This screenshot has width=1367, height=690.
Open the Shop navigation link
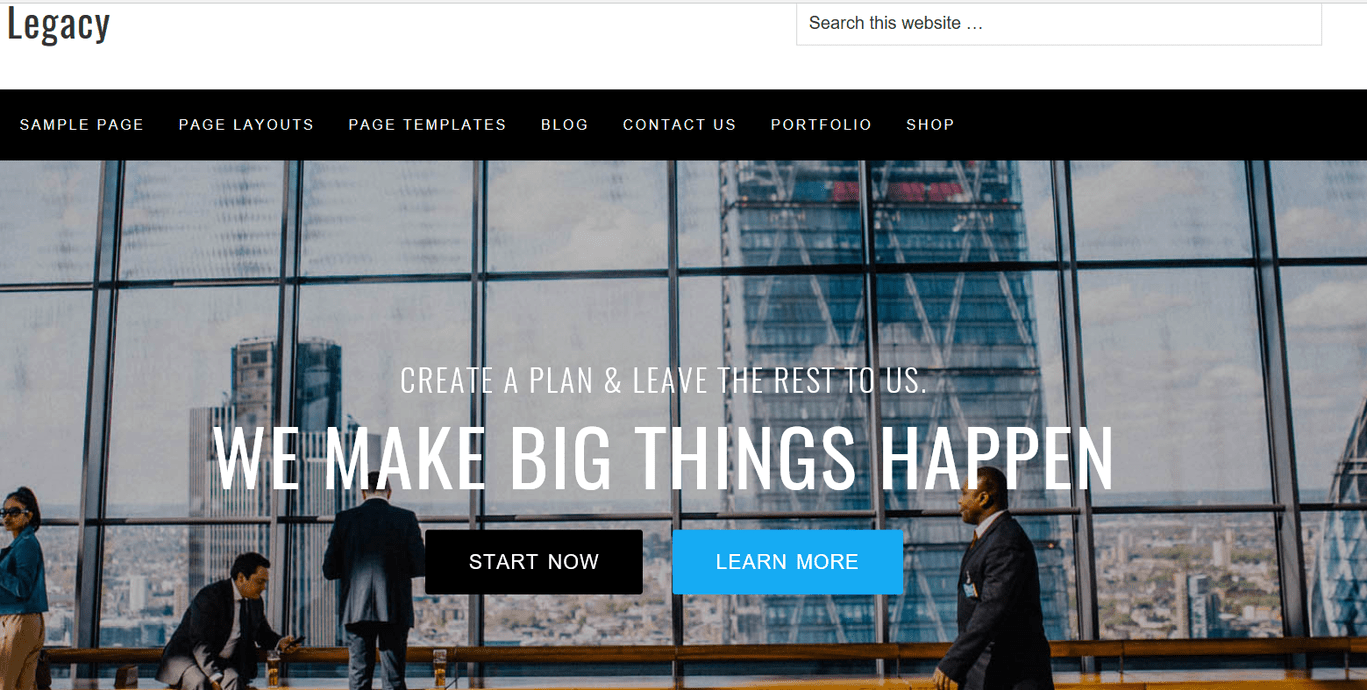pos(930,125)
